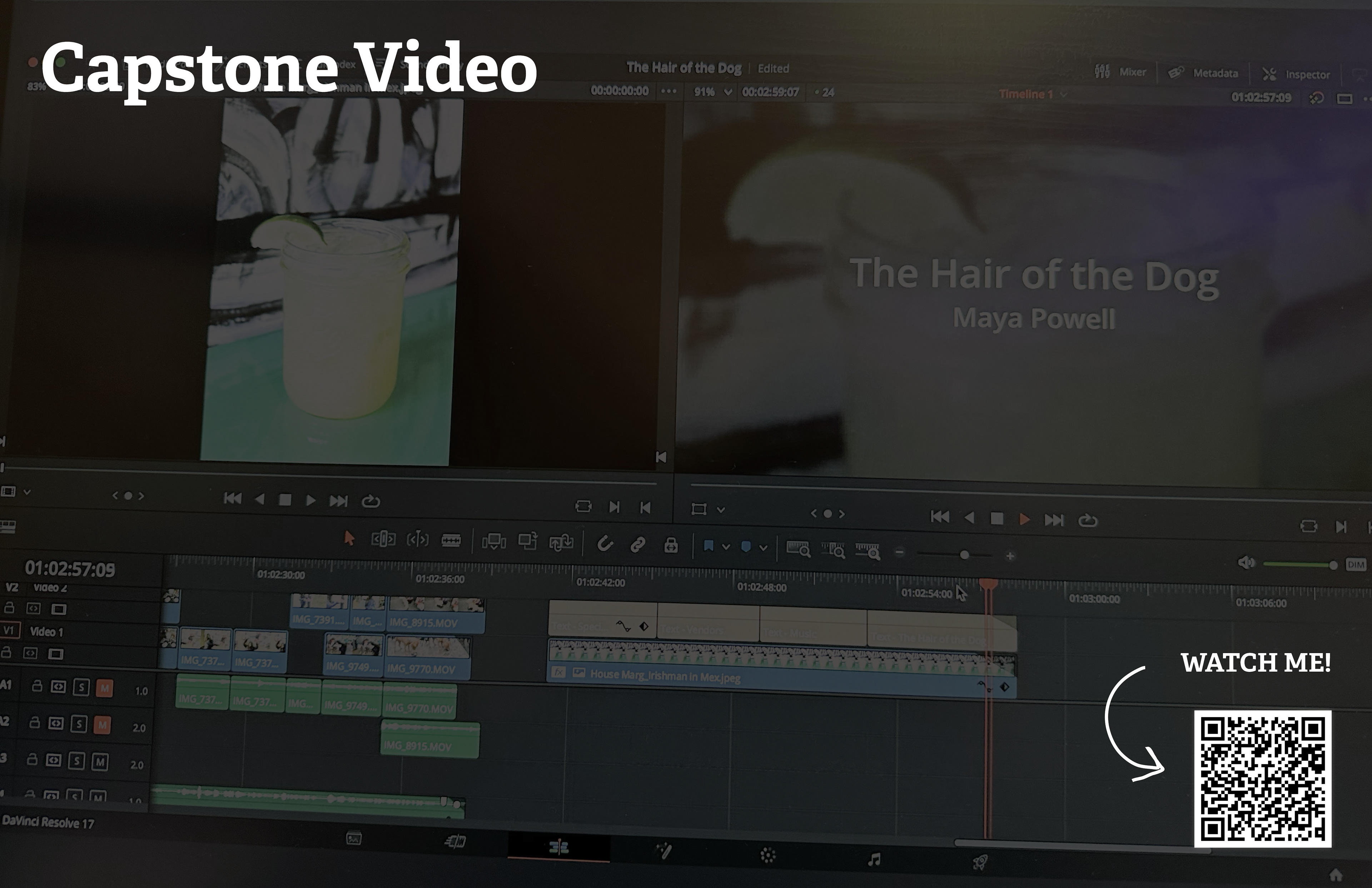This screenshot has height=888, width=1372.
Task: Open the Inspector panel
Action: coord(1296,74)
